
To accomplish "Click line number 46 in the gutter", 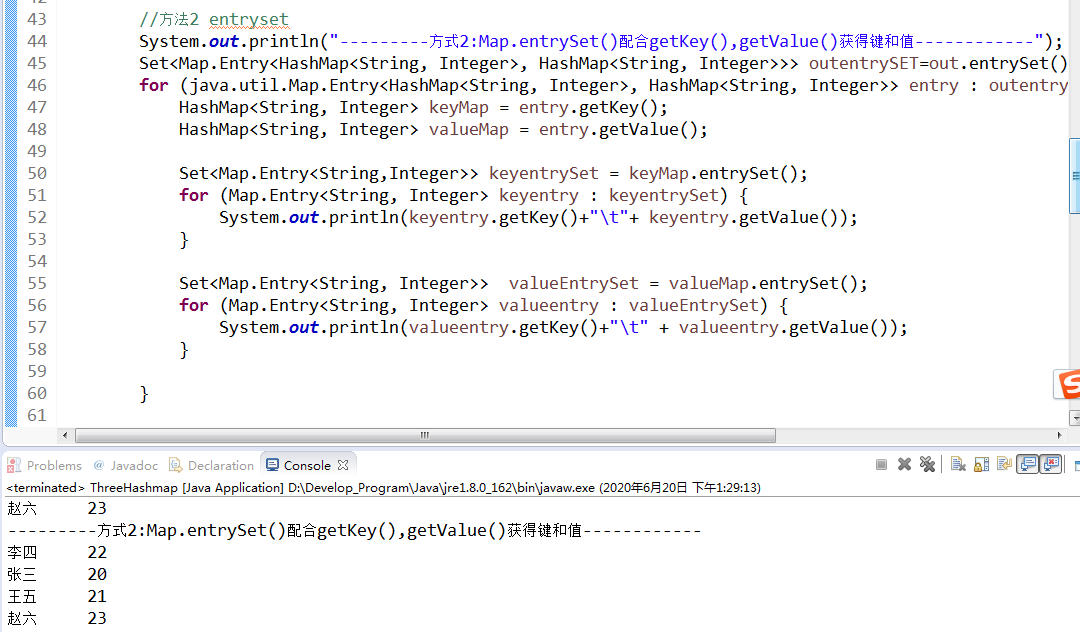I will 37,85.
